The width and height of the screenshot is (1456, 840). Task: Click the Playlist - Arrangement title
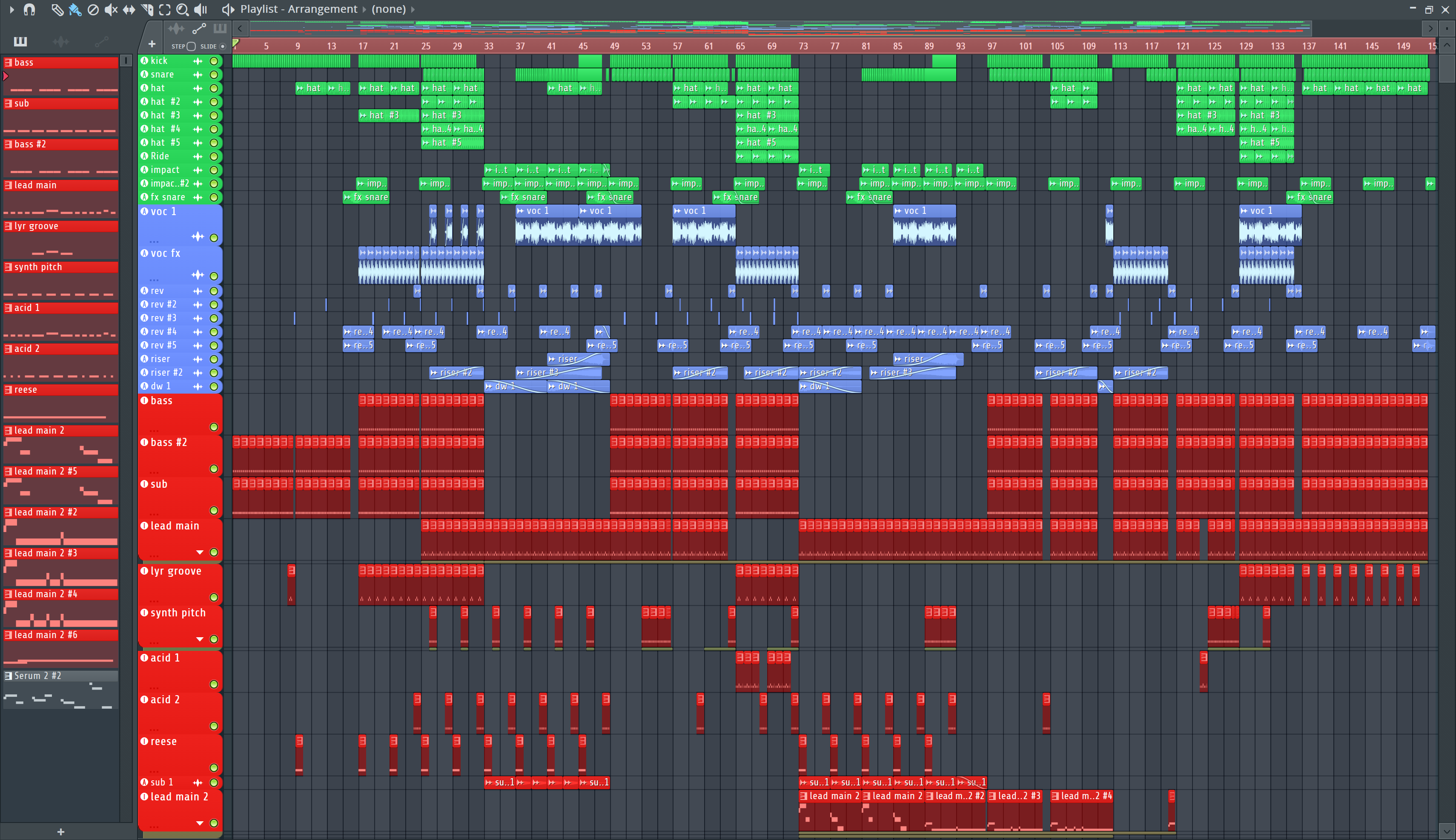click(x=299, y=9)
